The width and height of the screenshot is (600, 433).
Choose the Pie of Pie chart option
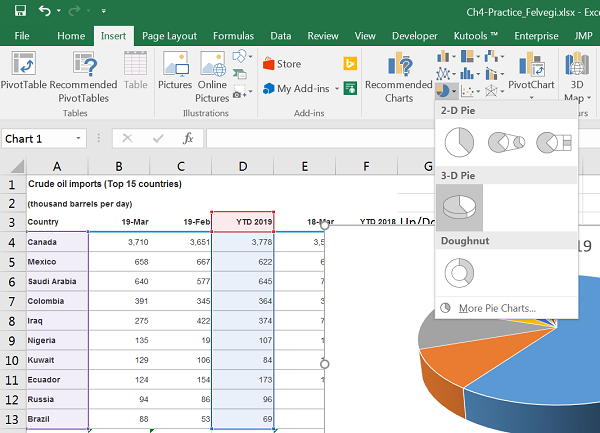[x=506, y=142]
